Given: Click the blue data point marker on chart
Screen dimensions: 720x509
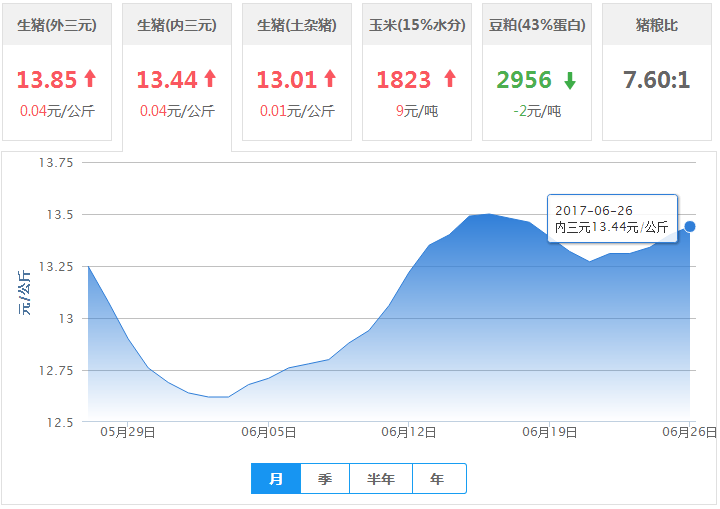Looking at the screenshot, I should 690,227.
